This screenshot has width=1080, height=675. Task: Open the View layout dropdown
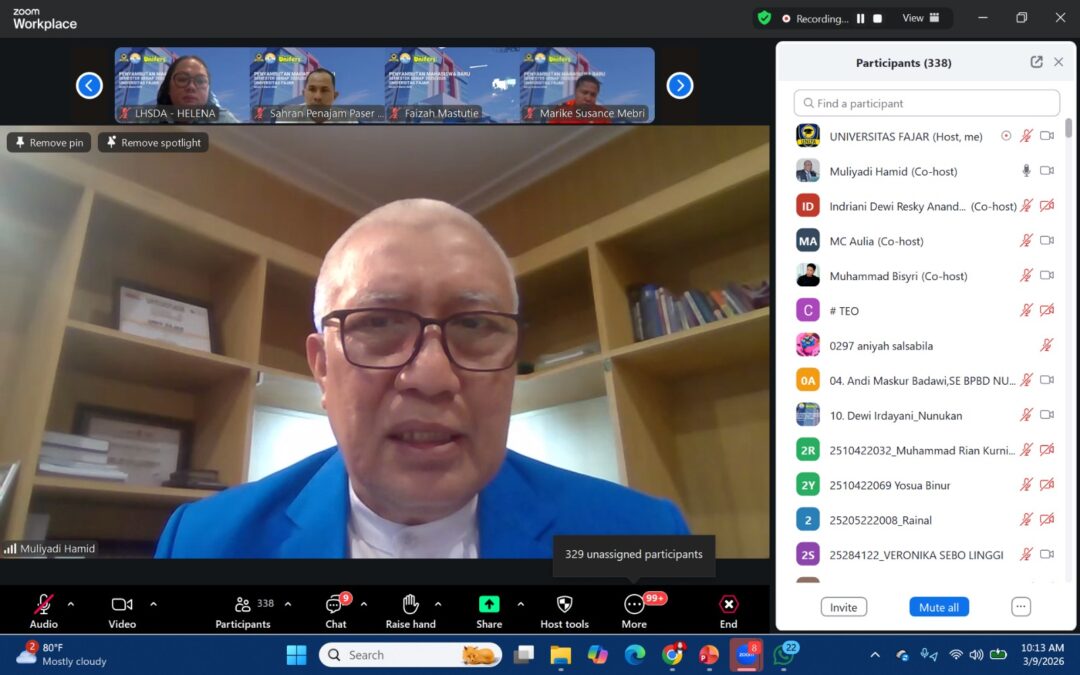coord(920,18)
